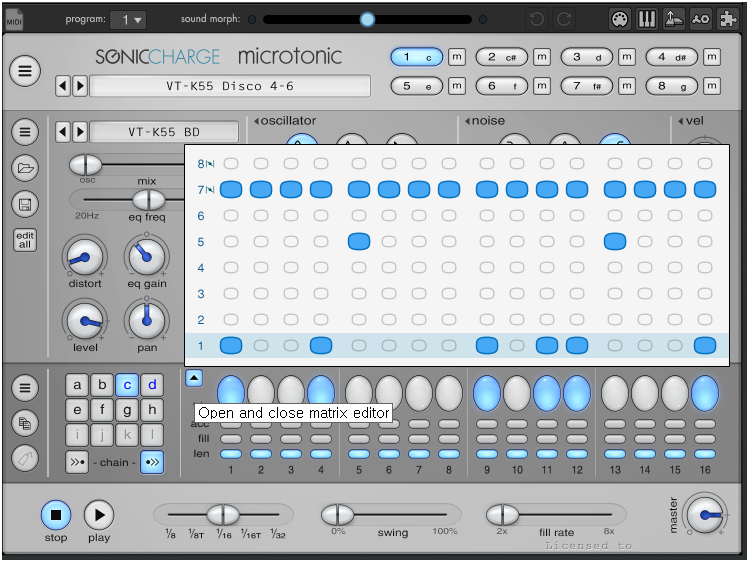Open the main hamburger menu
Viewport: 749px width, 562px height.
25,71
